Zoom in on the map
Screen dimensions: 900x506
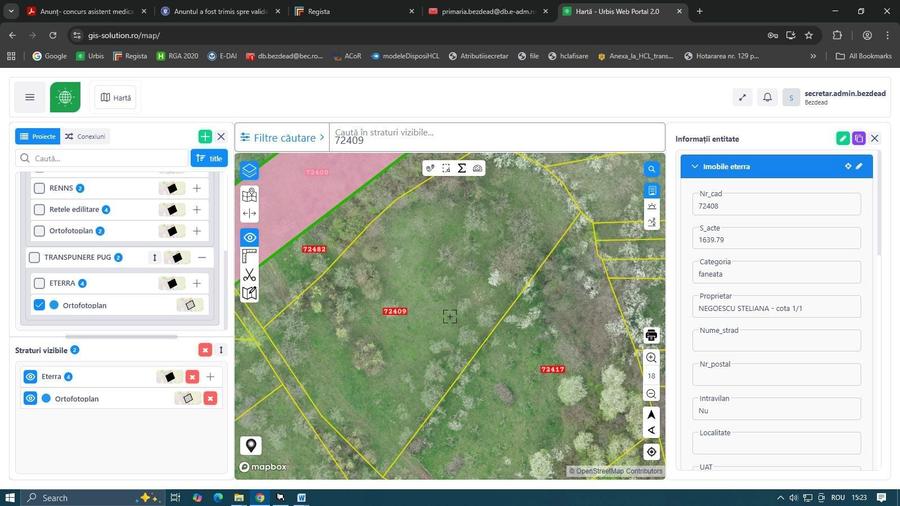651,358
